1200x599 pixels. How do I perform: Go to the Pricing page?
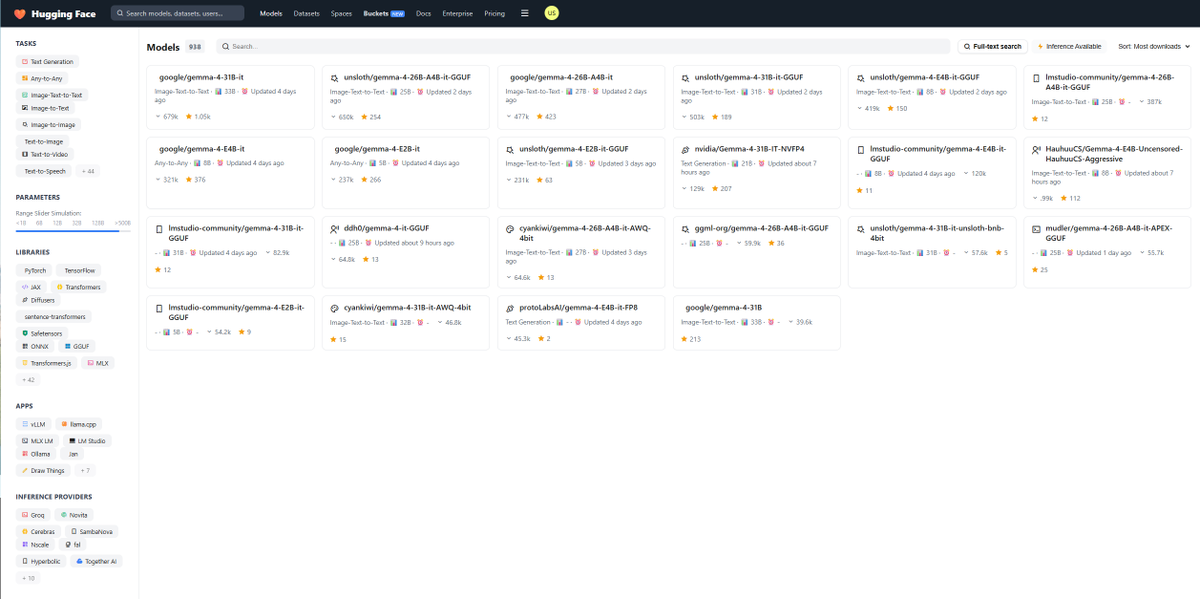point(494,13)
